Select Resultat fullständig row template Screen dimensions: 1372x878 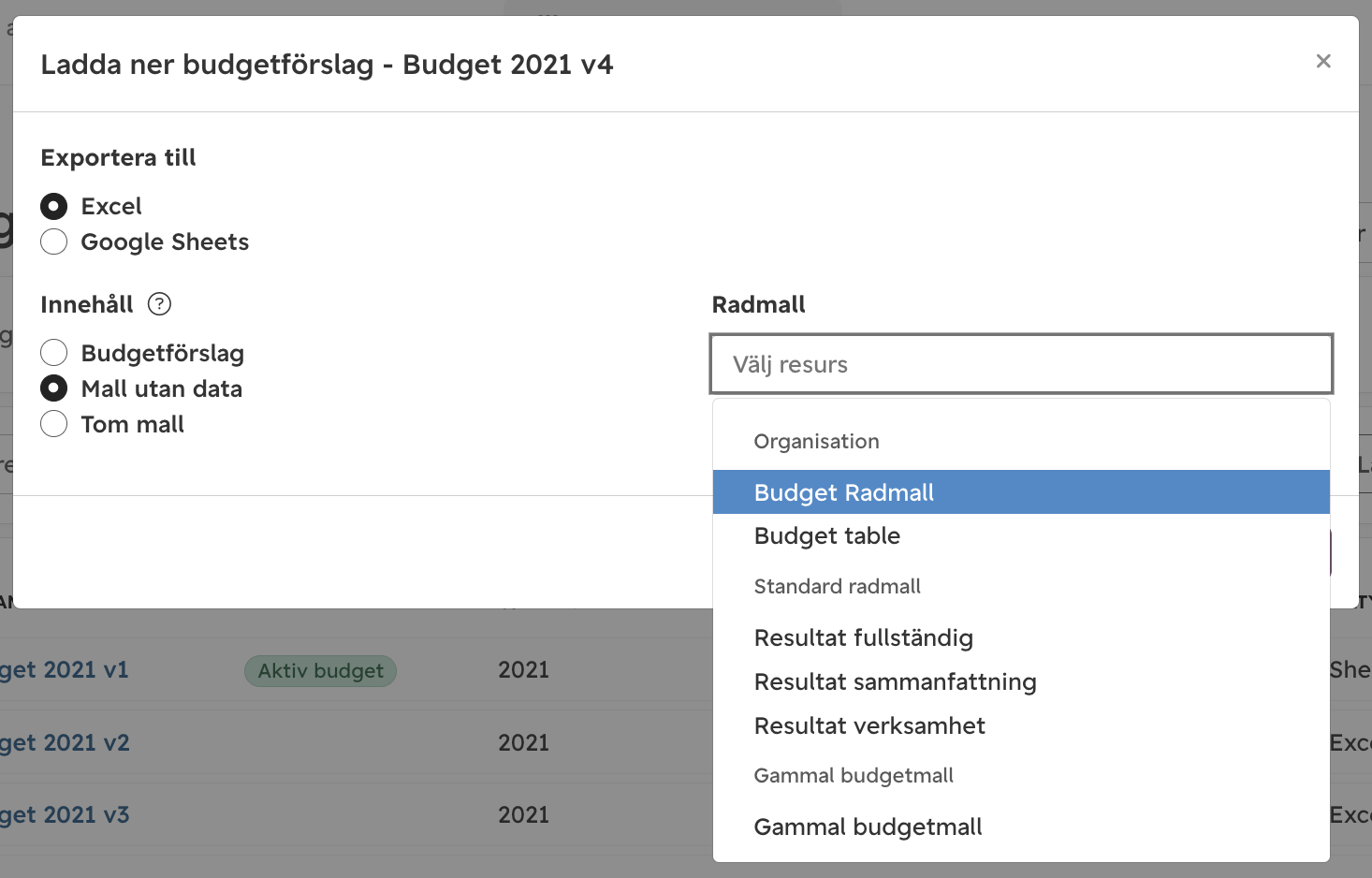pyautogui.click(x=1021, y=637)
